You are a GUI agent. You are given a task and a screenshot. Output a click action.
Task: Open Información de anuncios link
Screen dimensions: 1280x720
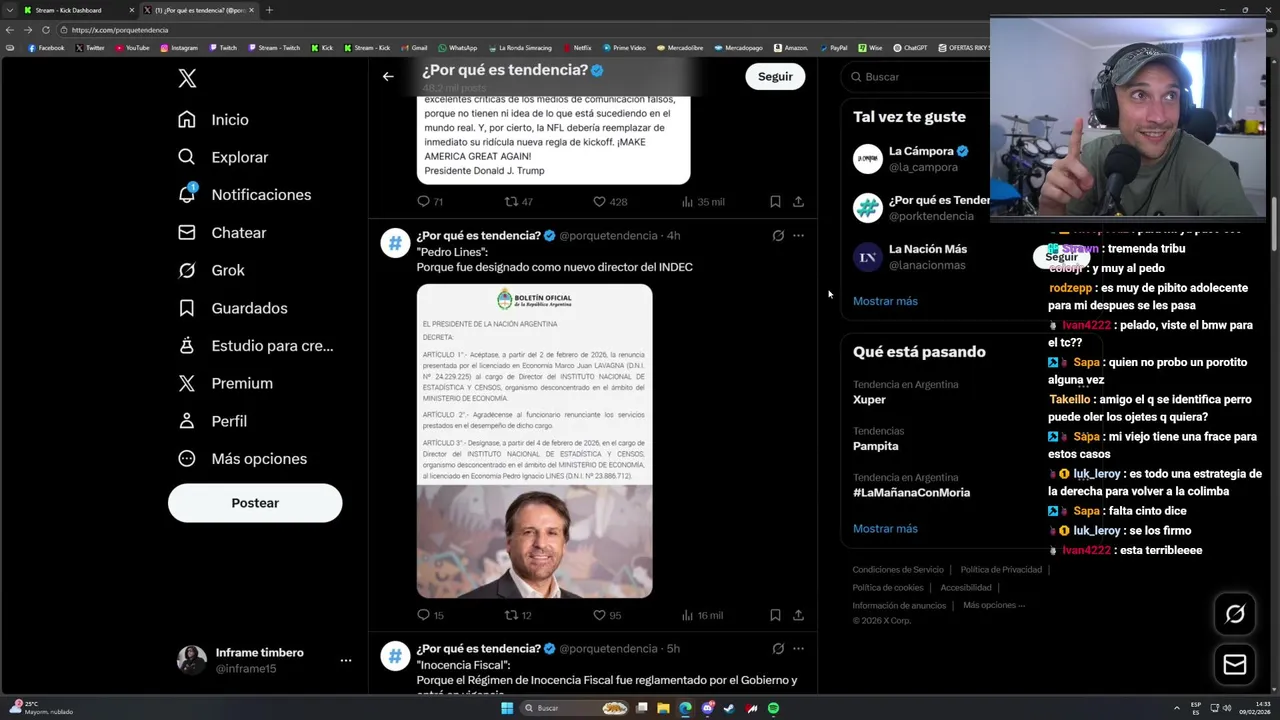[x=899, y=605]
